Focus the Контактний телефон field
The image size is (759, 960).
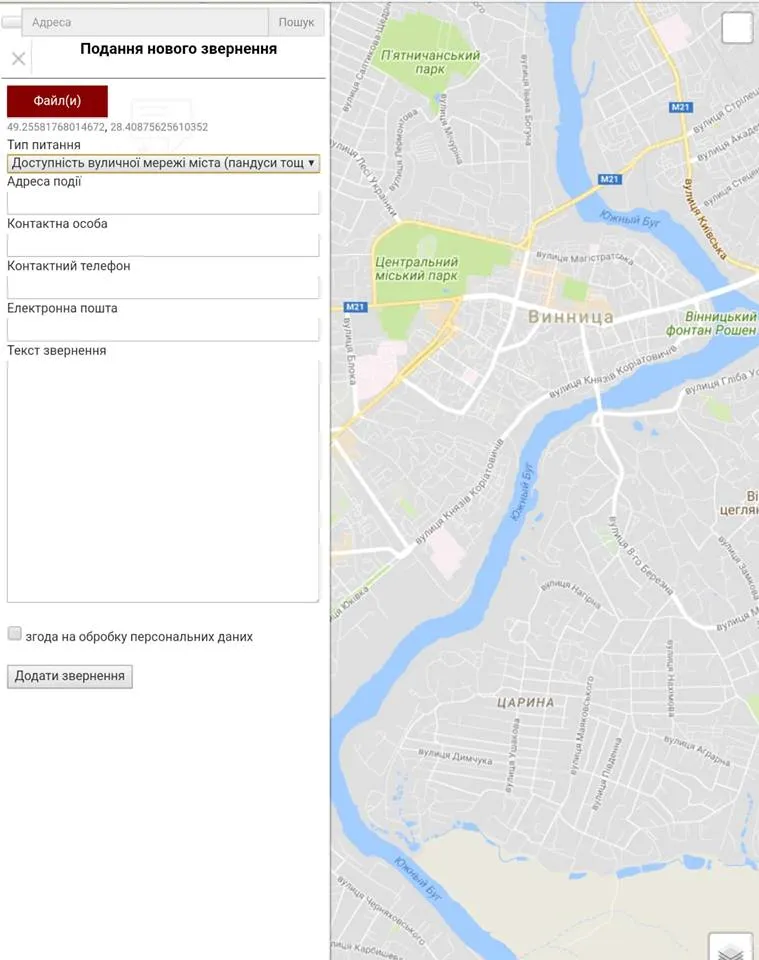[163, 287]
